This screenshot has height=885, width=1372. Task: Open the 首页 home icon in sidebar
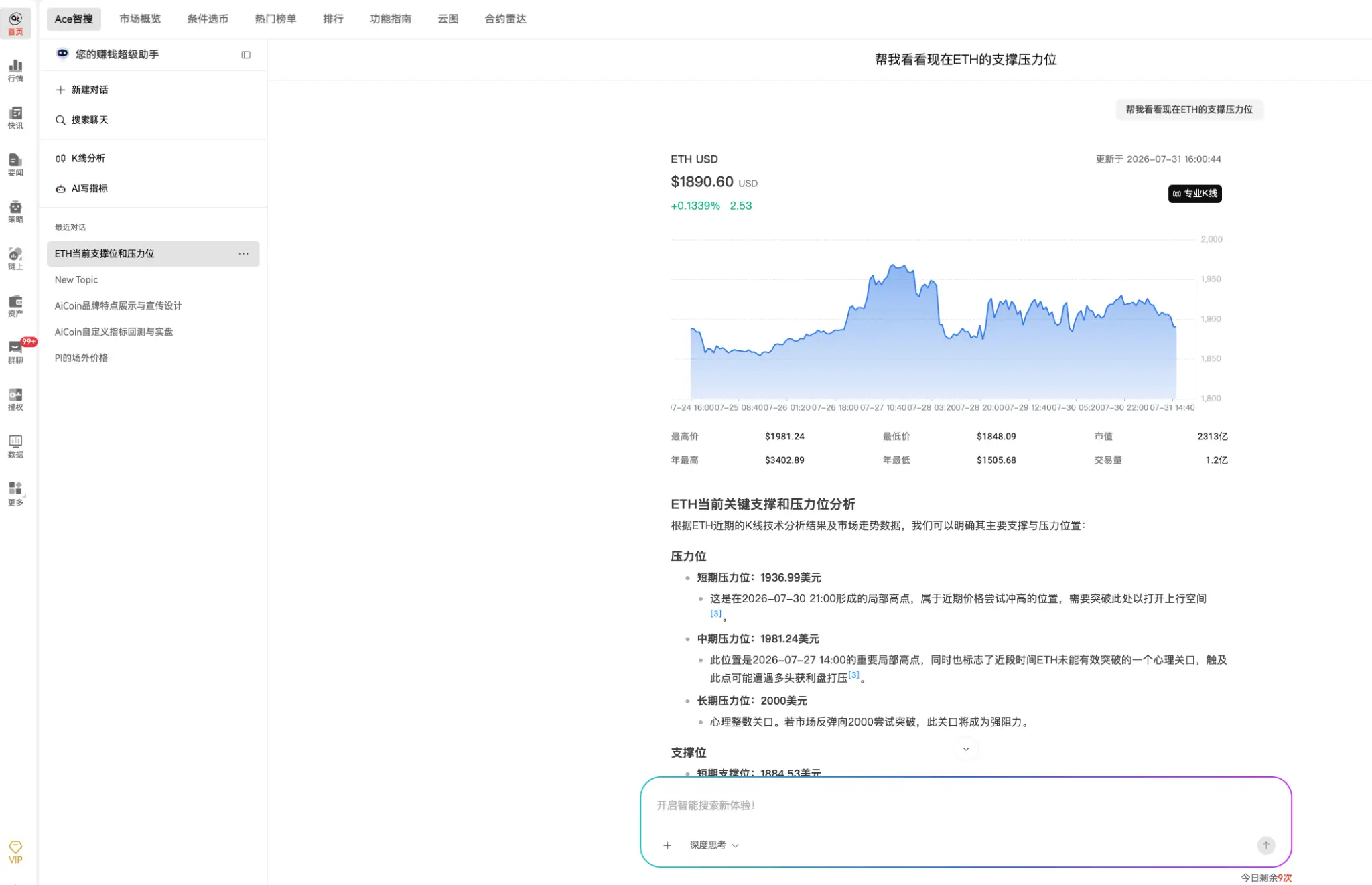tap(15, 23)
